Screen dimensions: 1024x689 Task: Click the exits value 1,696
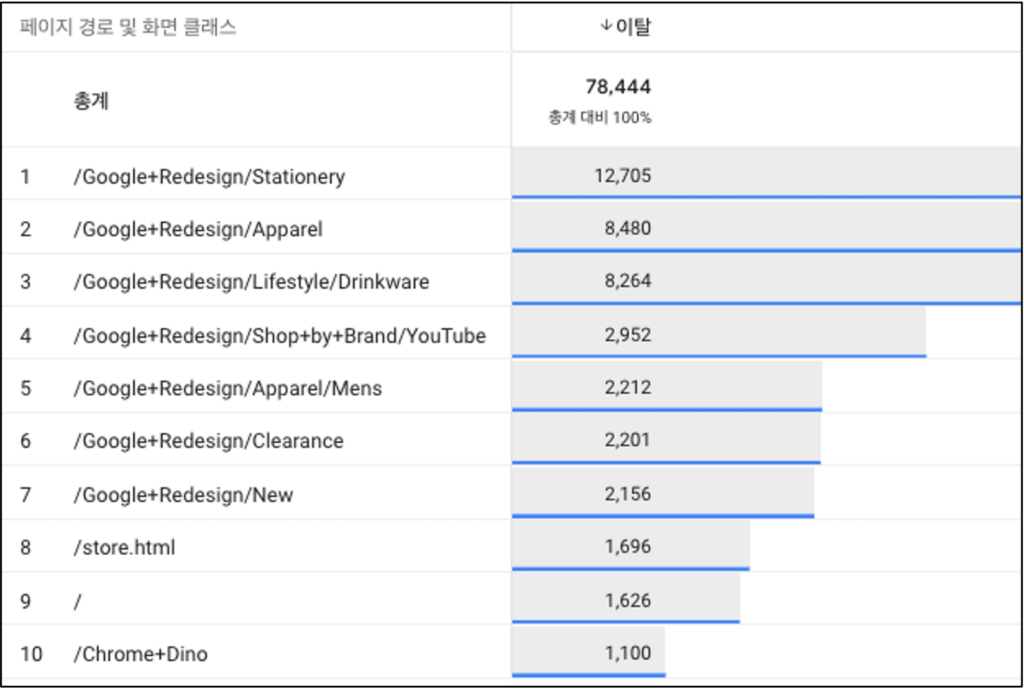point(628,547)
